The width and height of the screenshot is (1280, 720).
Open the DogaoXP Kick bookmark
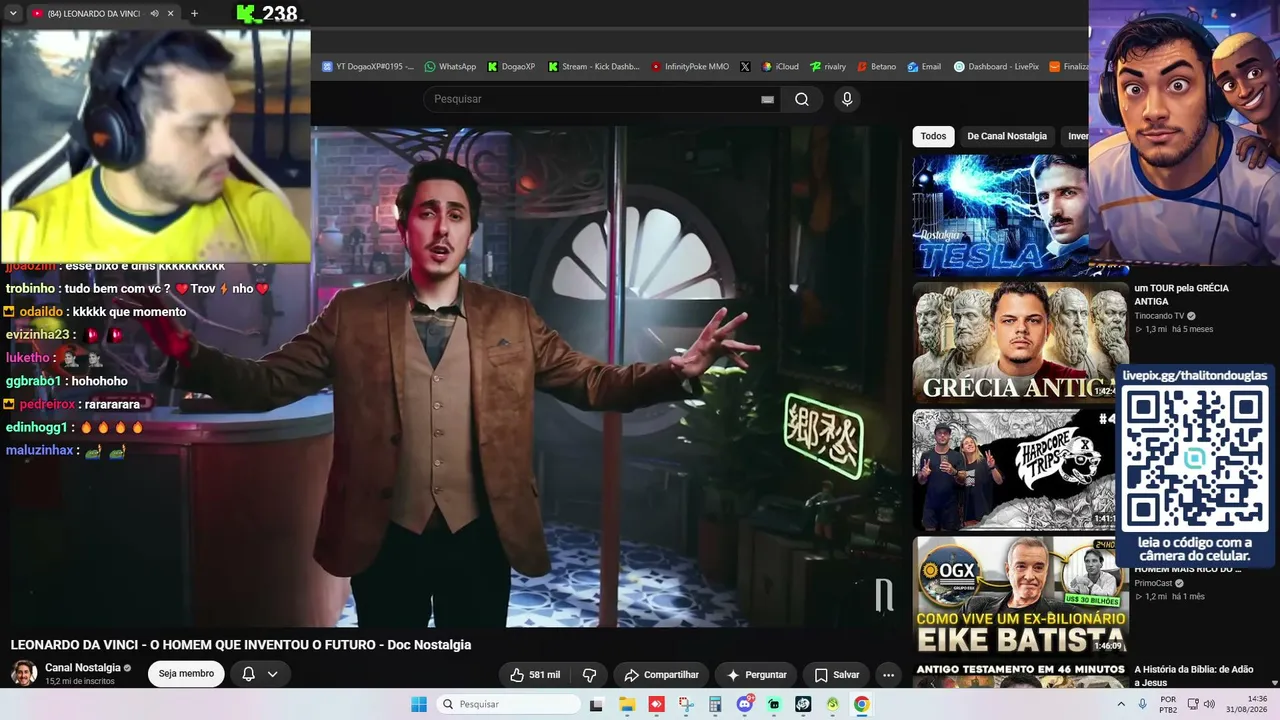coord(511,67)
